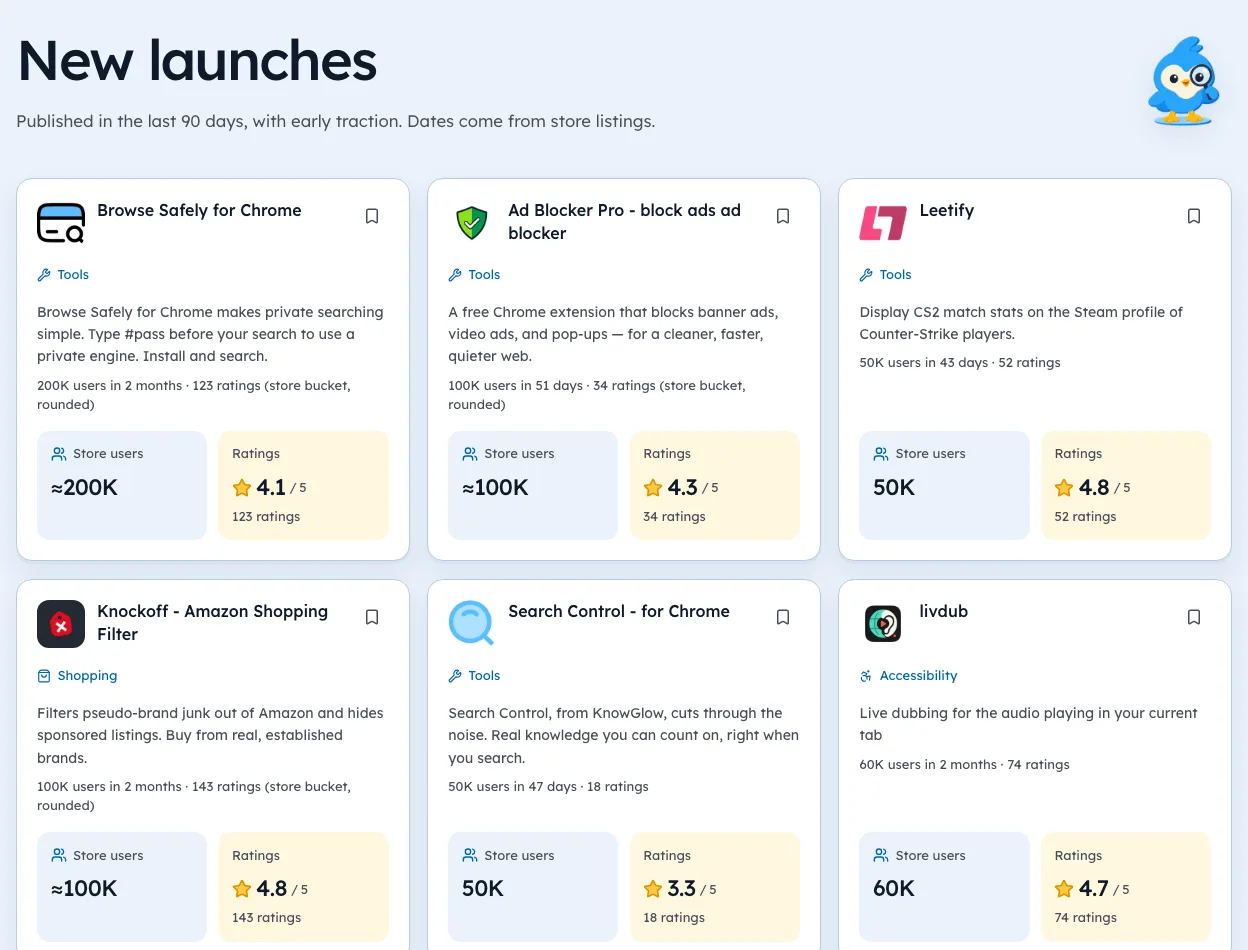Click the pink Leetify logo icon
The width and height of the screenshot is (1248, 950).
pyautogui.click(x=883, y=223)
